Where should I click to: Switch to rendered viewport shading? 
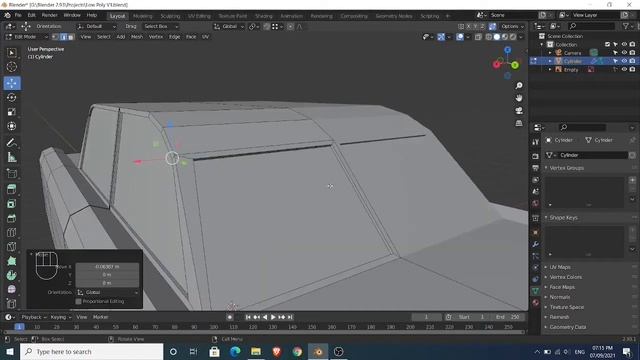click(x=513, y=37)
